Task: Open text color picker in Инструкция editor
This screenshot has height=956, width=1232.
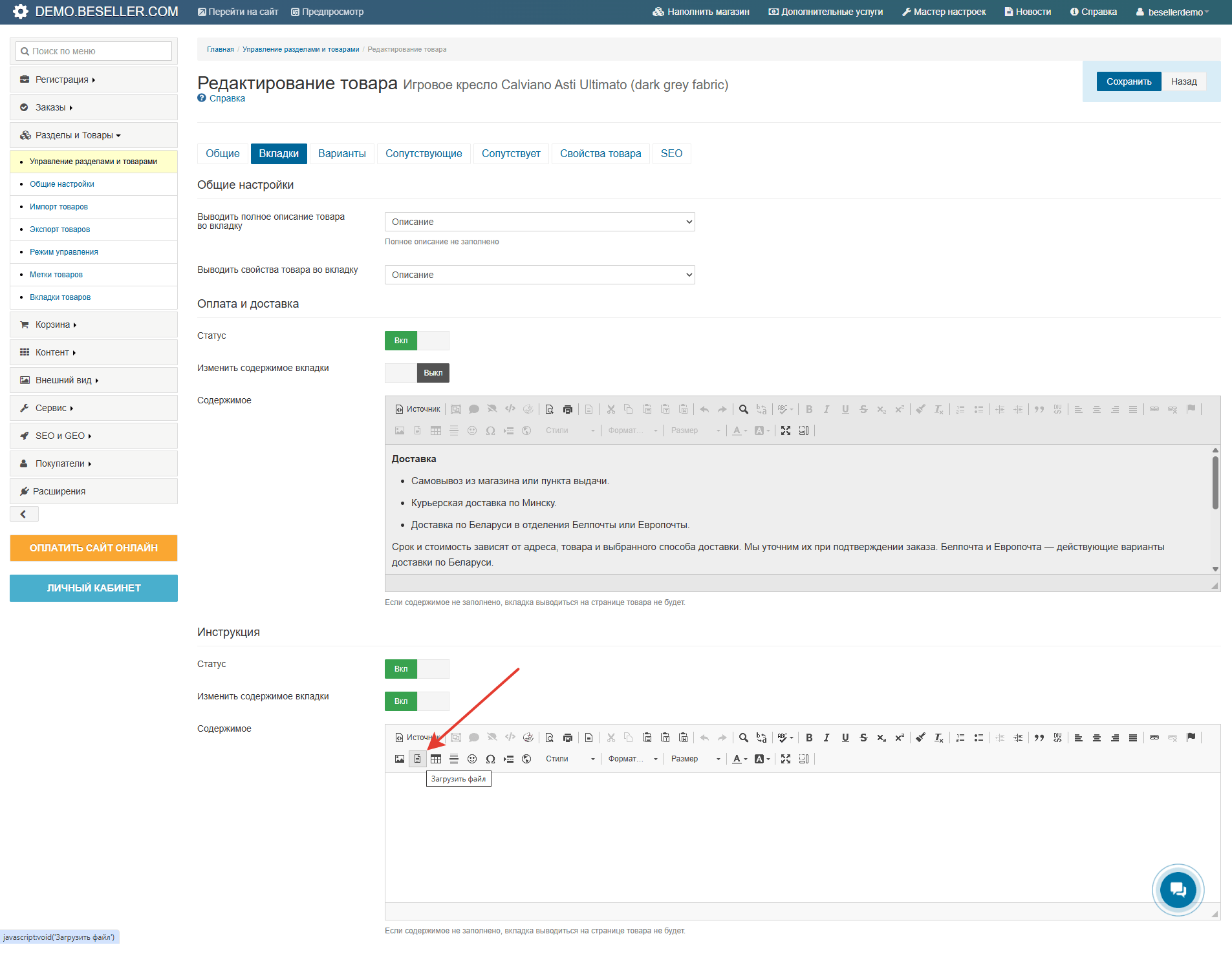Action: pos(739,759)
